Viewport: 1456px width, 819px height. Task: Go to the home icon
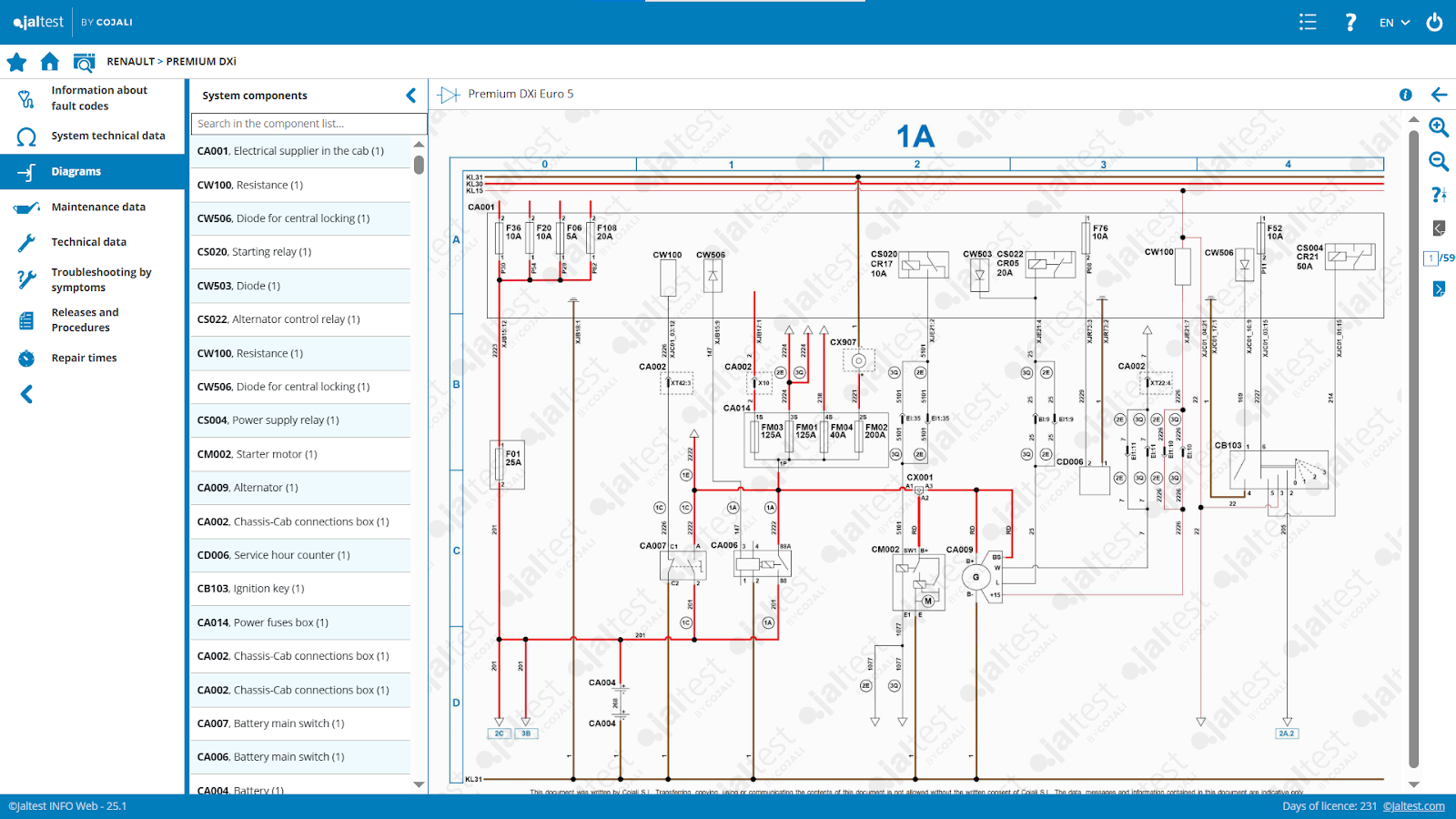50,61
